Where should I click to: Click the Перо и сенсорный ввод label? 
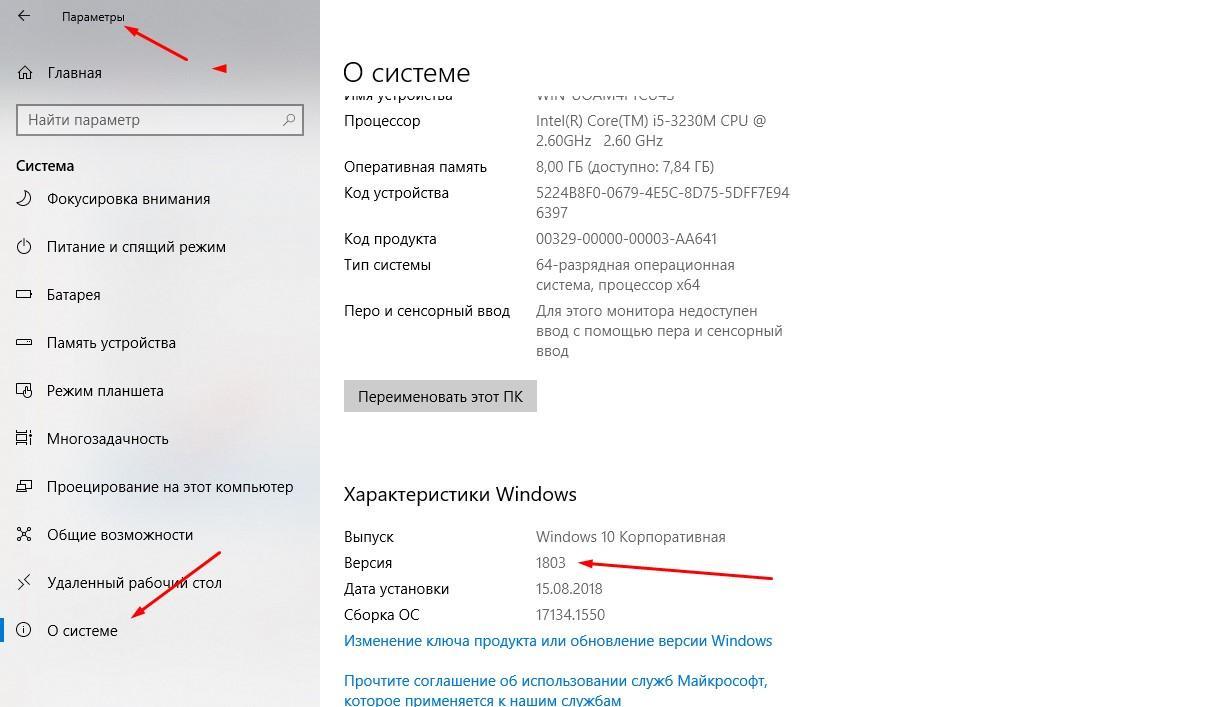(x=427, y=310)
